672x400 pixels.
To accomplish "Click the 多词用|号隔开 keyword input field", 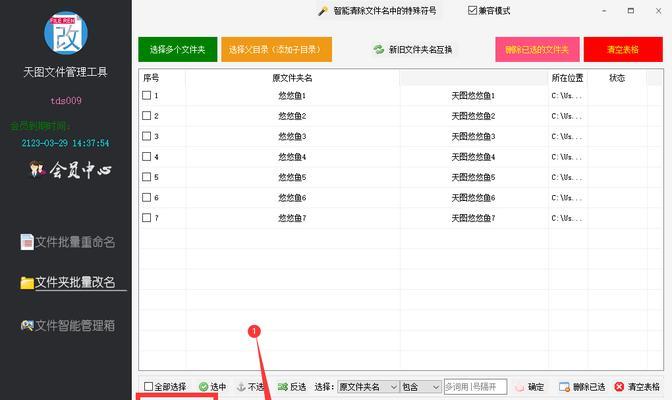I will [x=476, y=387].
